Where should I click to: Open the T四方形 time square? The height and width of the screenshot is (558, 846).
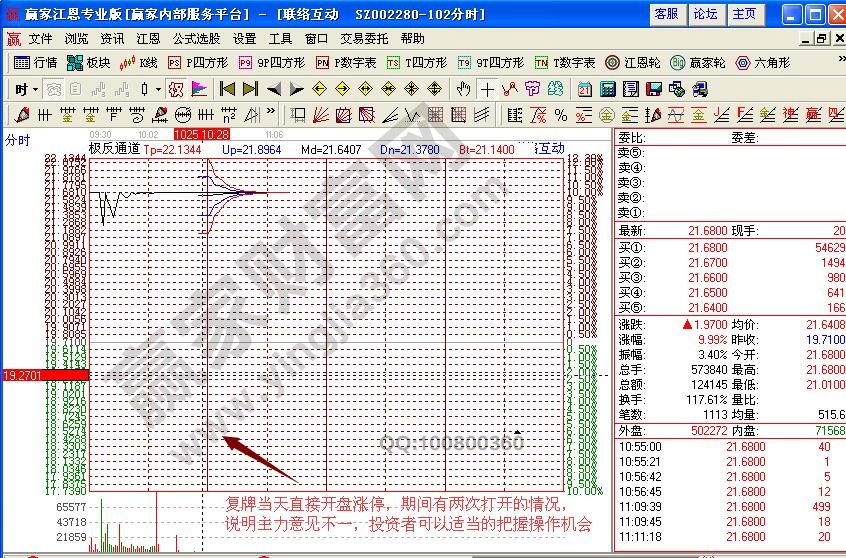click(x=417, y=63)
